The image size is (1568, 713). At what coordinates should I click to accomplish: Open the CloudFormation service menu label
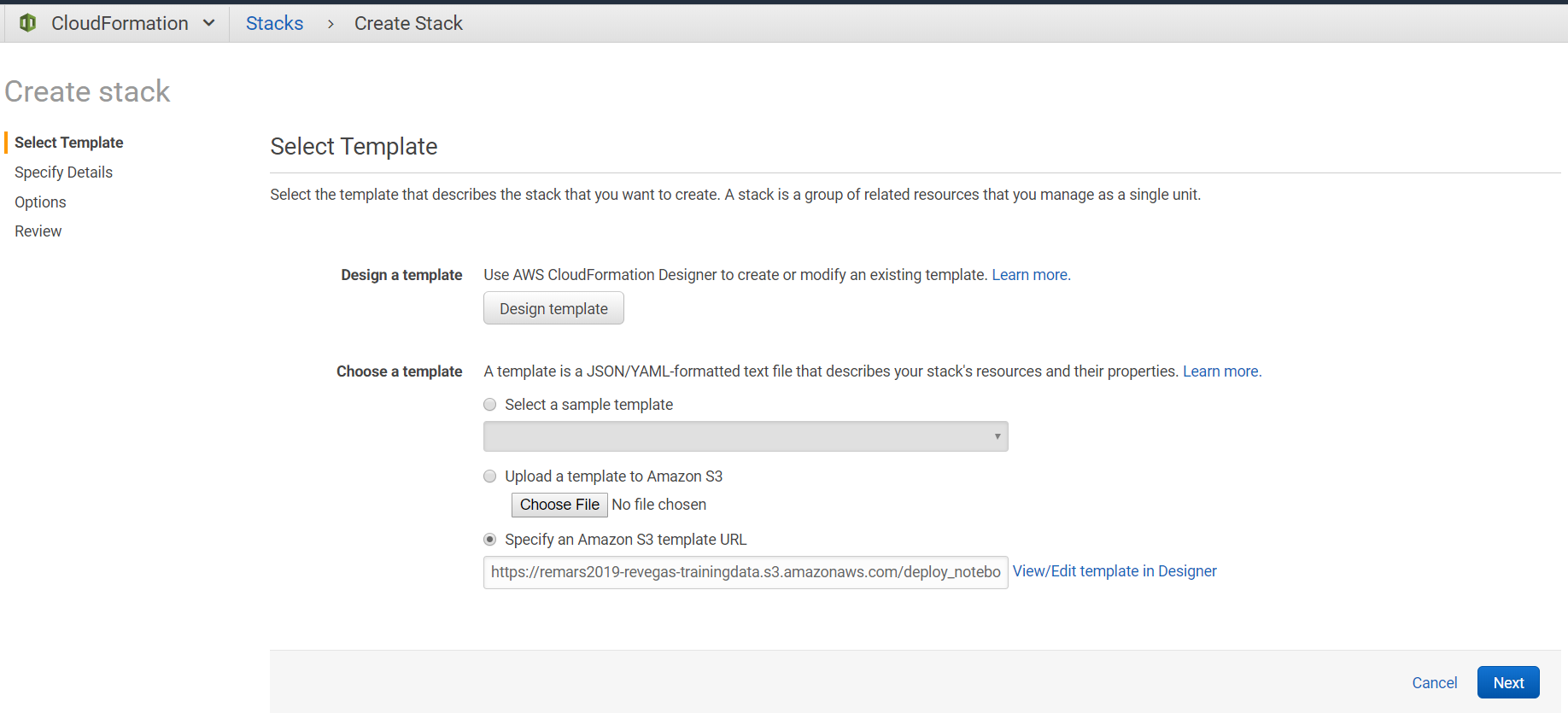[x=120, y=23]
